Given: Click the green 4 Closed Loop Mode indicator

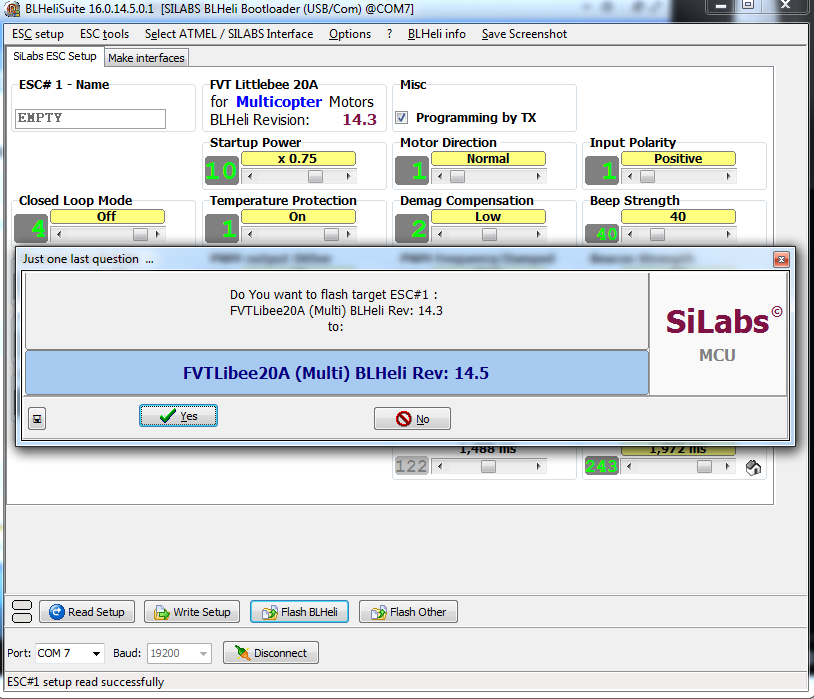Looking at the screenshot, I should (31, 228).
